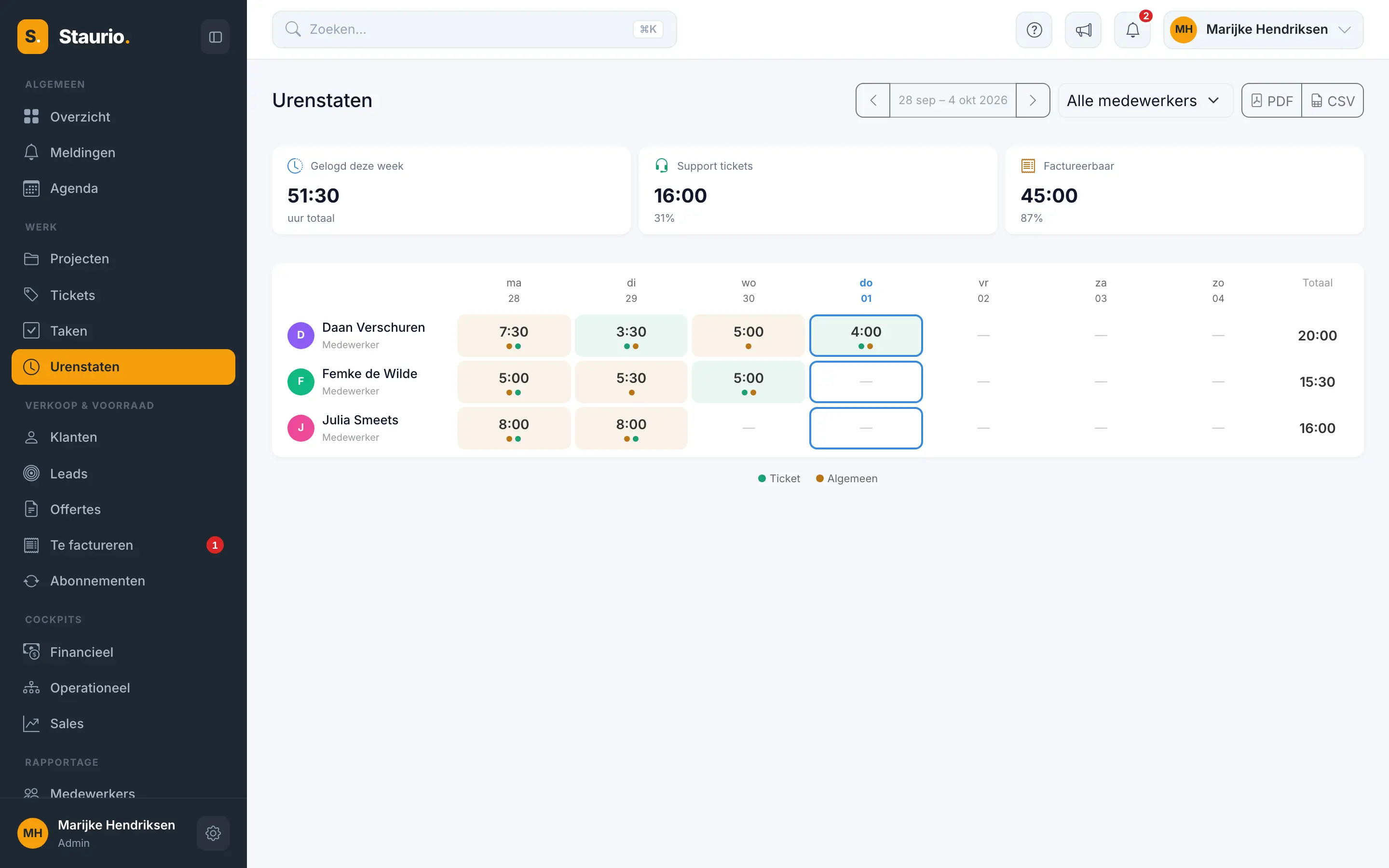The width and height of the screenshot is (1389, 868).
Task: Open the Alle medewerkers filter dropdown
Action: [x=1145, y=100]
